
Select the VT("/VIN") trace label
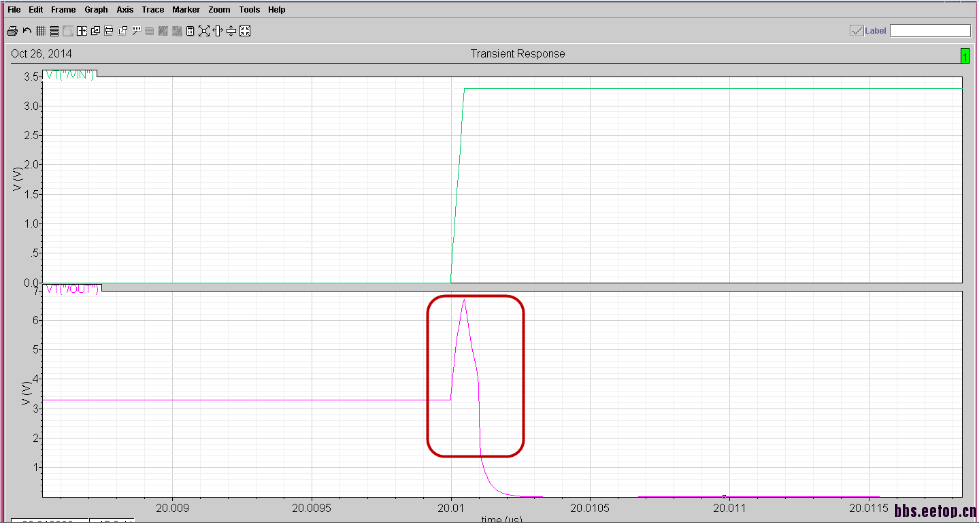click(x=70, y=76)
